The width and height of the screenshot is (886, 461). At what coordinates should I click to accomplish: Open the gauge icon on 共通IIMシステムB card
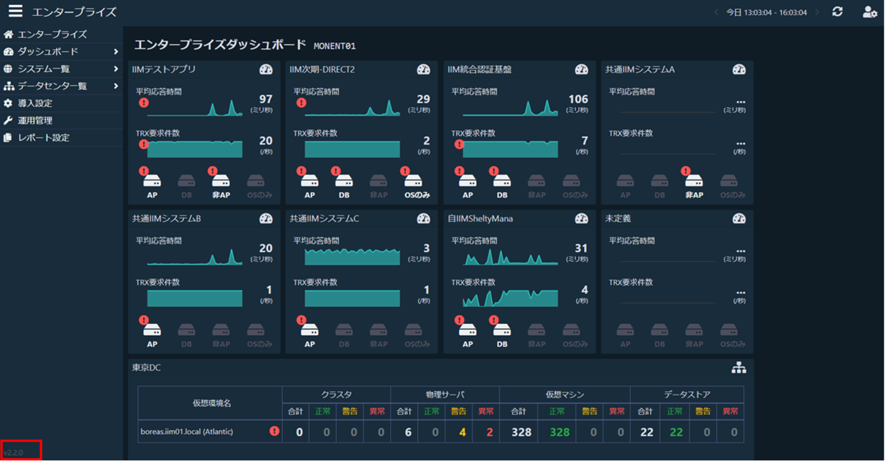[266, 219]
